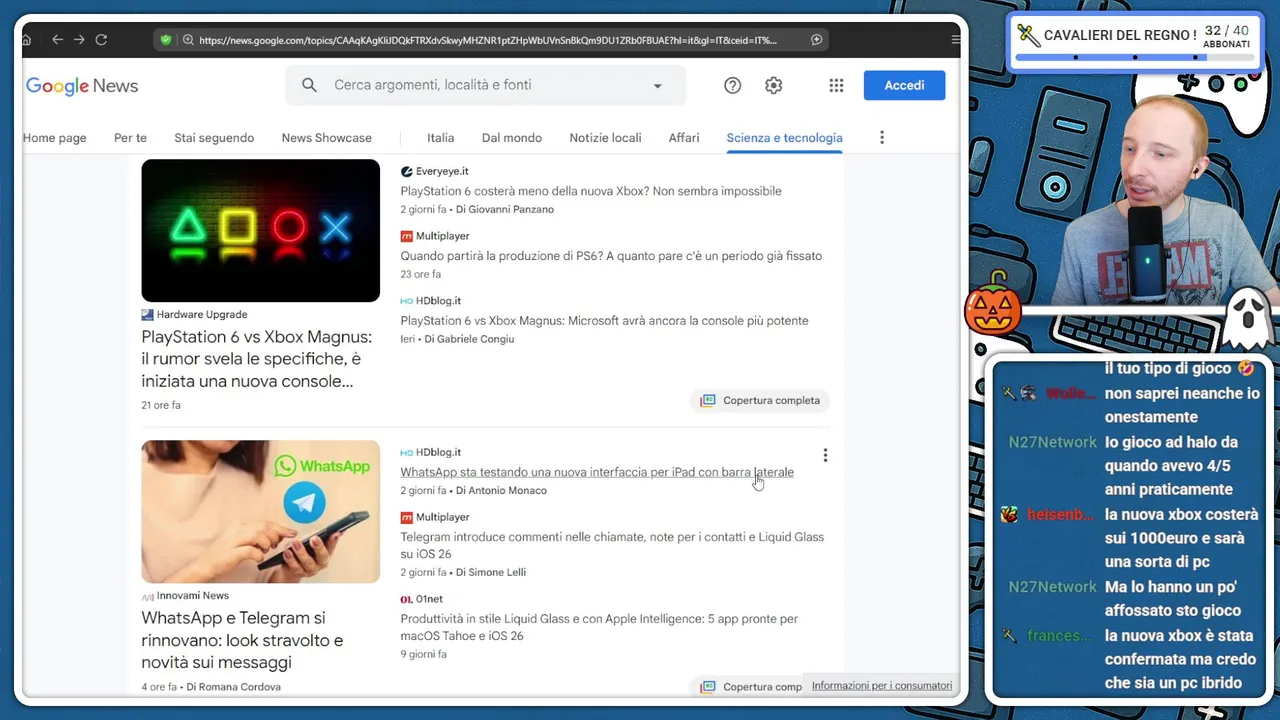Open article Telegram introduce commenti nelle chiamate

612,545
